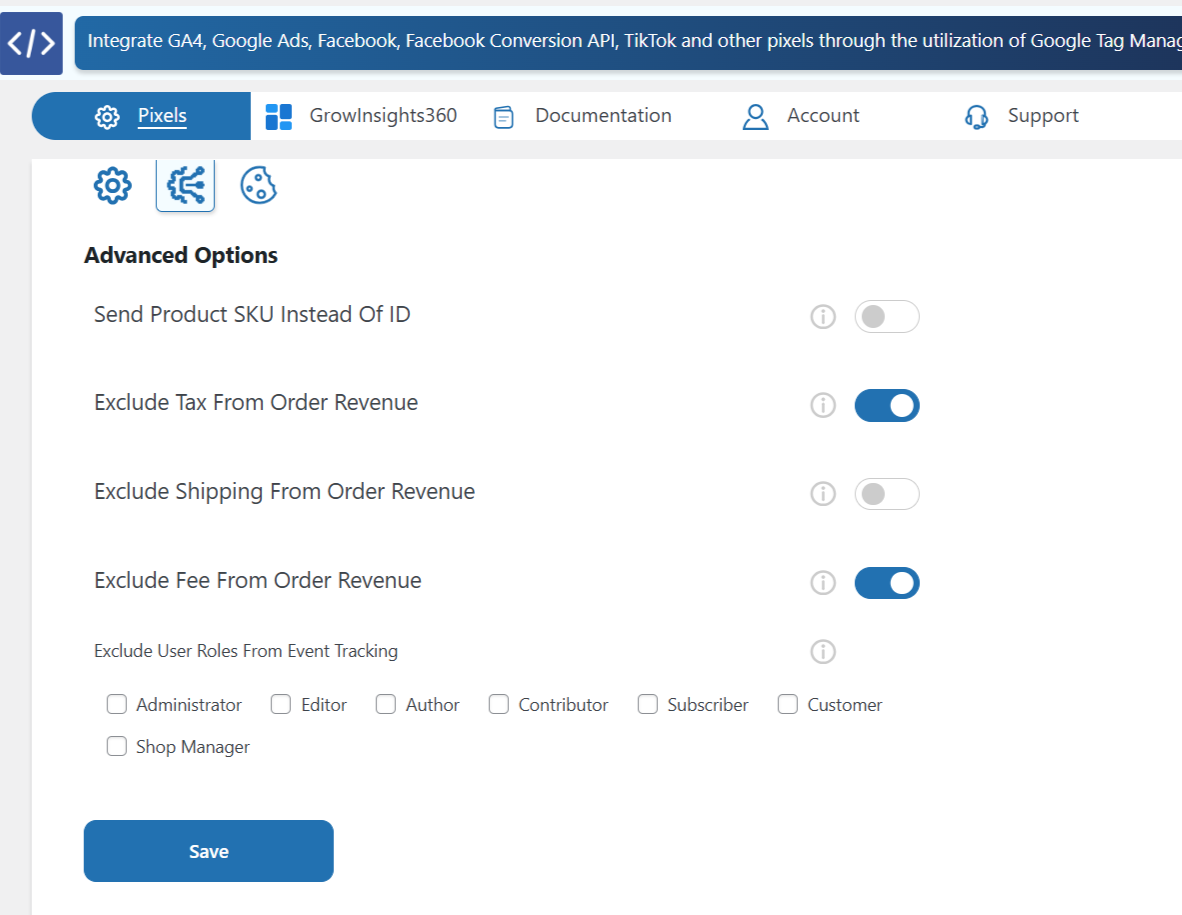
Task: Click the Account user icon
Action: (755, 116)
